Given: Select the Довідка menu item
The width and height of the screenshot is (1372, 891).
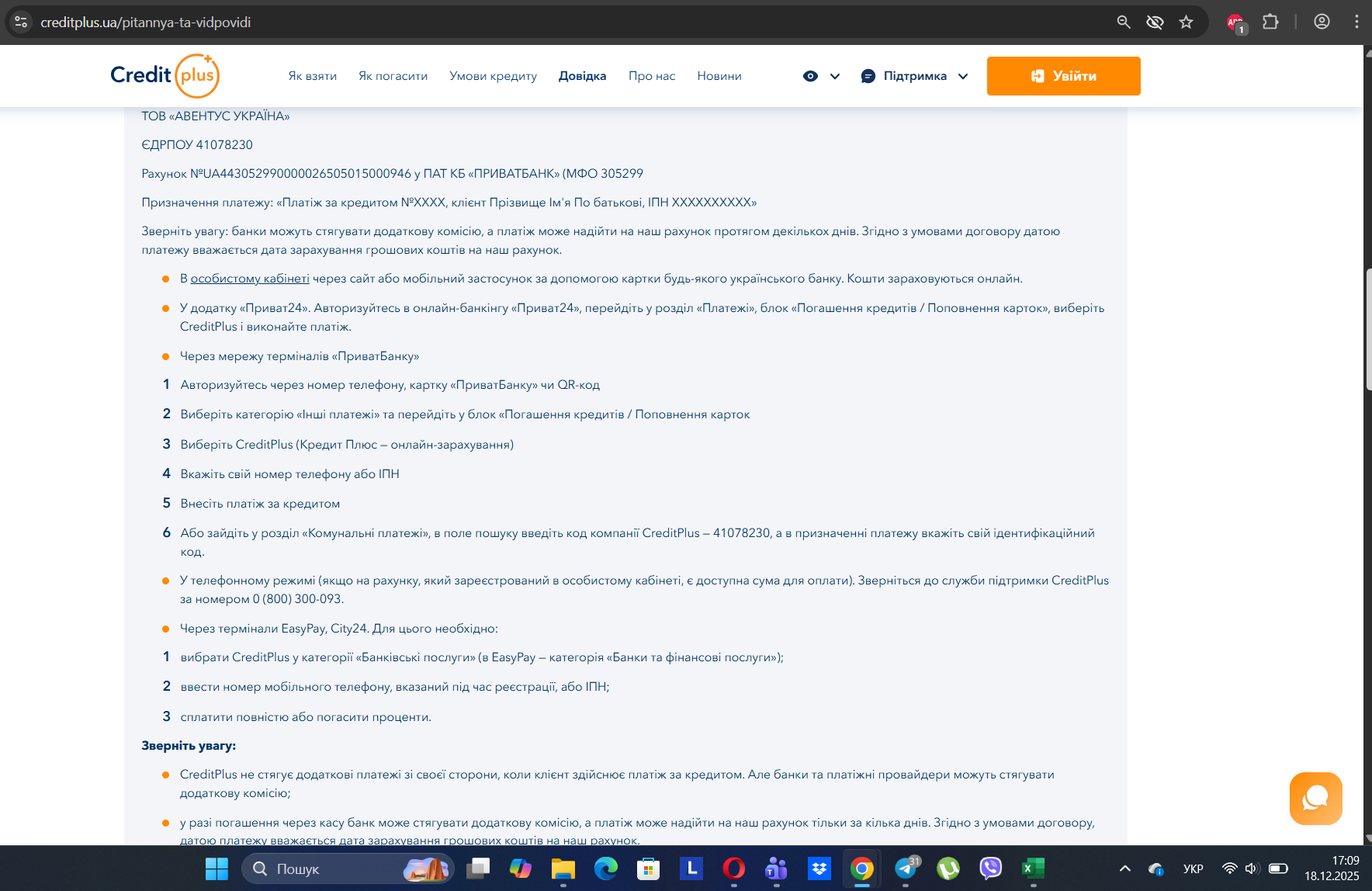Looking at the screenshot, I should pyautogui.click(x=583, y=76).
